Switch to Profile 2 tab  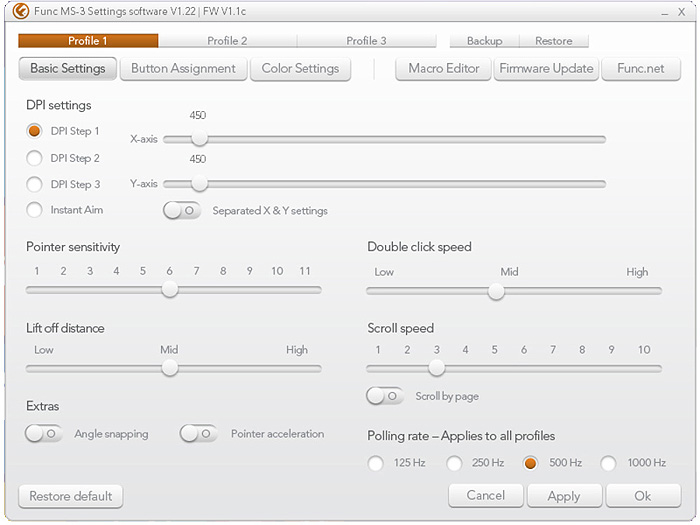point(227,41)
